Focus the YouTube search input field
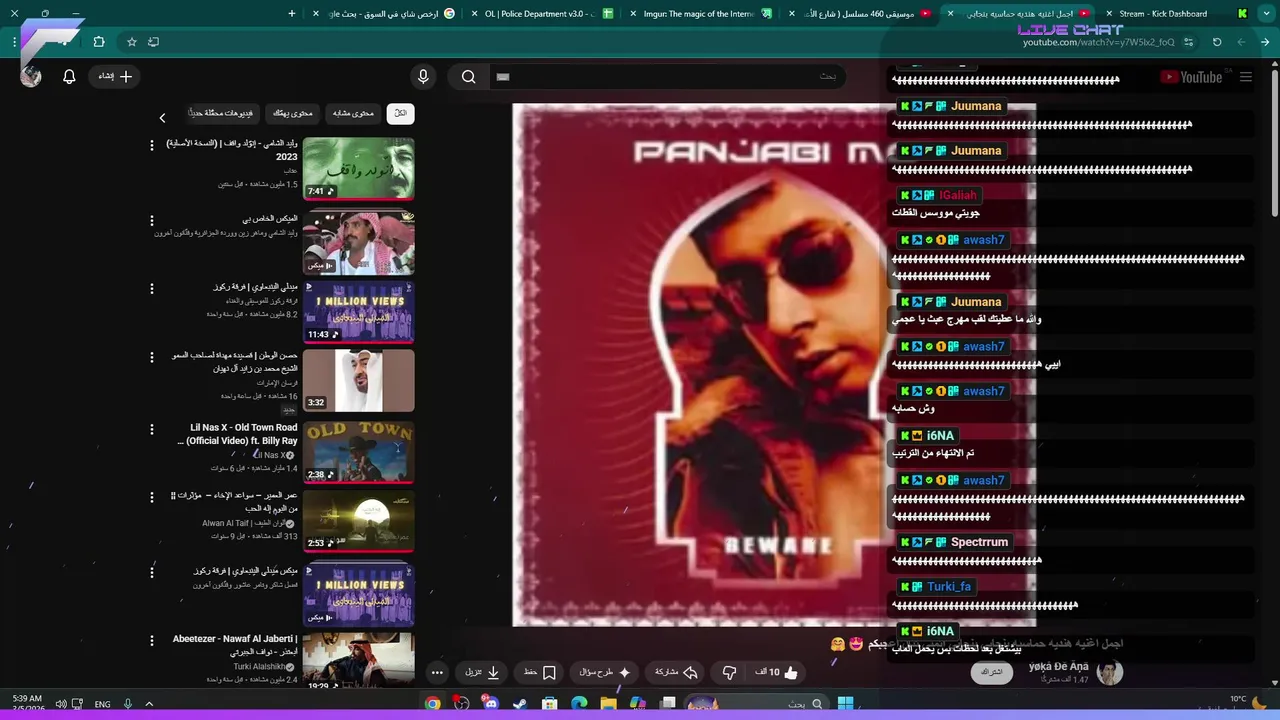Screen dimensions: 1280x720 pyautogui.click(x=667, y=76)
